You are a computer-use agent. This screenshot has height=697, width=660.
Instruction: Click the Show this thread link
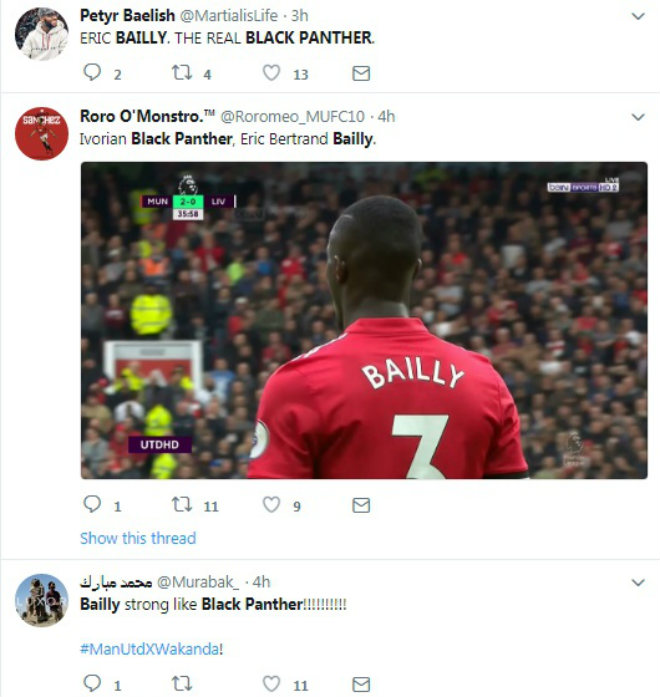pos(138,538)
